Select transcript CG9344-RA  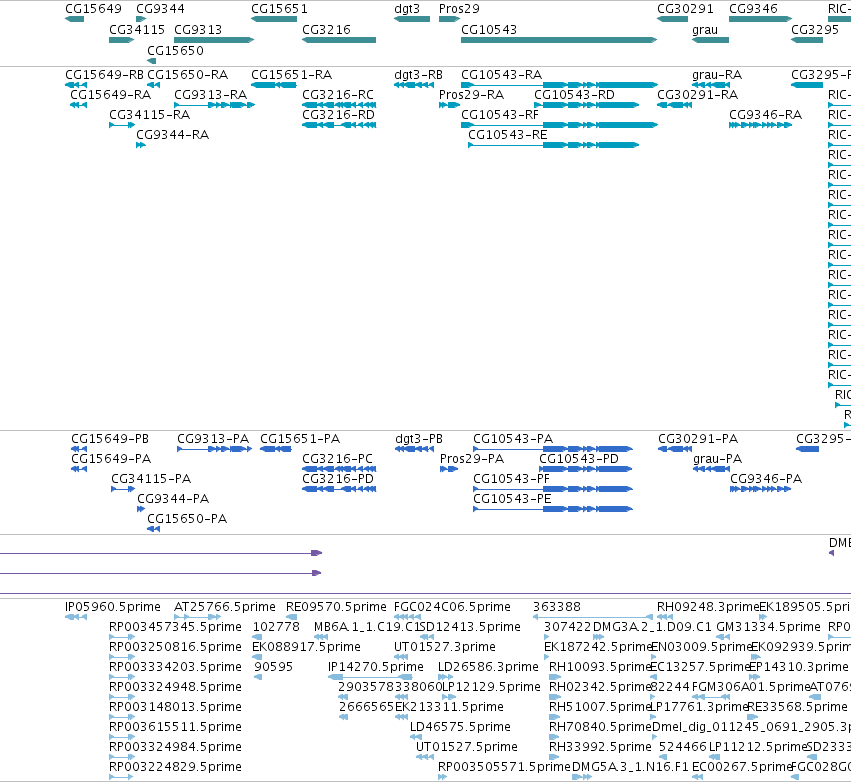(141, 145)
